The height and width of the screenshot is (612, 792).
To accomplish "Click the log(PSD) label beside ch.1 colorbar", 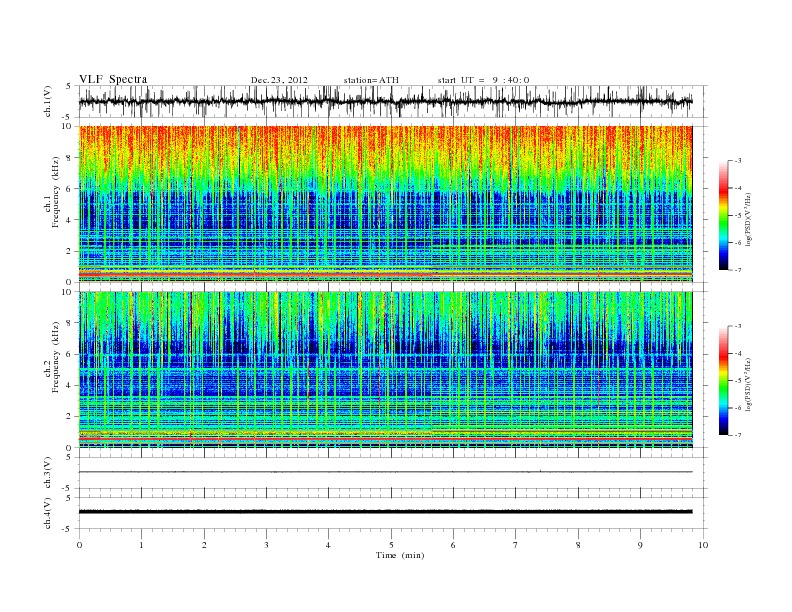I will [x=749, y=220].
